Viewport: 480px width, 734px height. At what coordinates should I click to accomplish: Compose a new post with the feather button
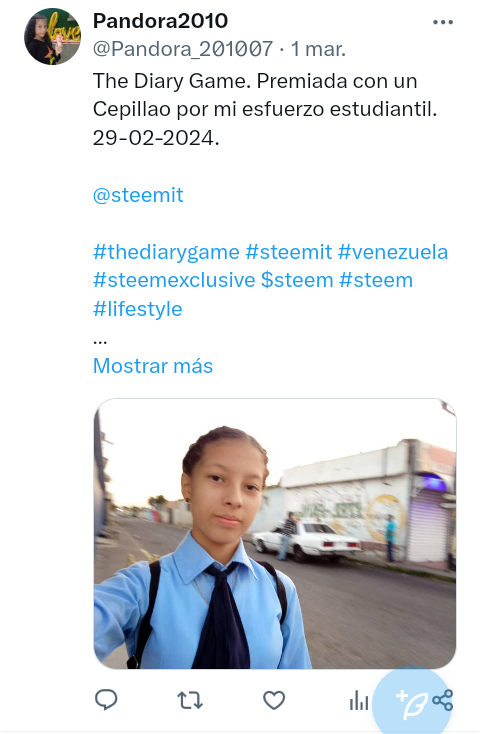point(412,704)
